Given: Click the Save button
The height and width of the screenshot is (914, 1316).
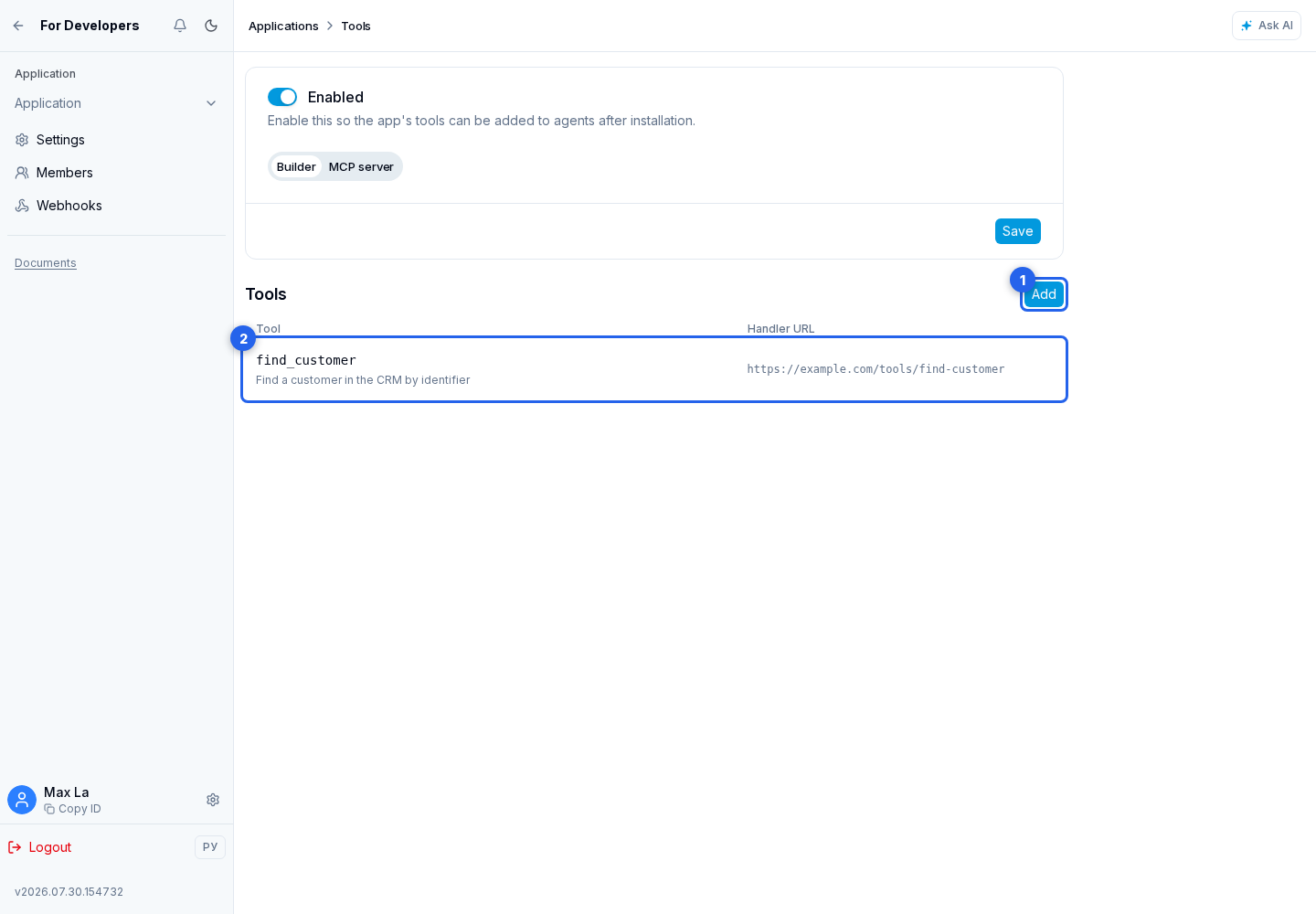Looking at the screenshot, I should click(x=1017, y=231).
